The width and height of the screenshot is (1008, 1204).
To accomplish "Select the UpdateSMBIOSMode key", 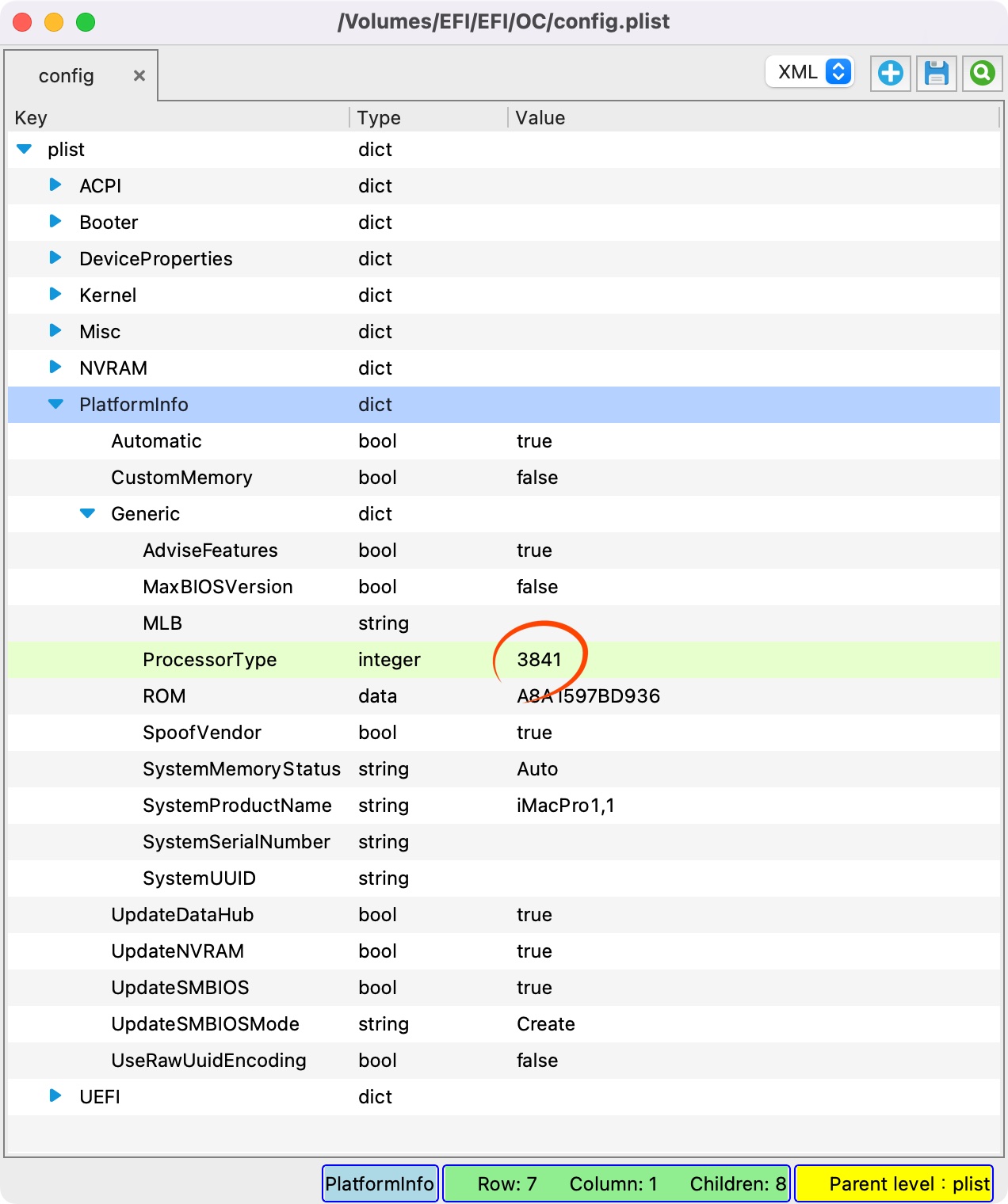I will click(205, 1024).
